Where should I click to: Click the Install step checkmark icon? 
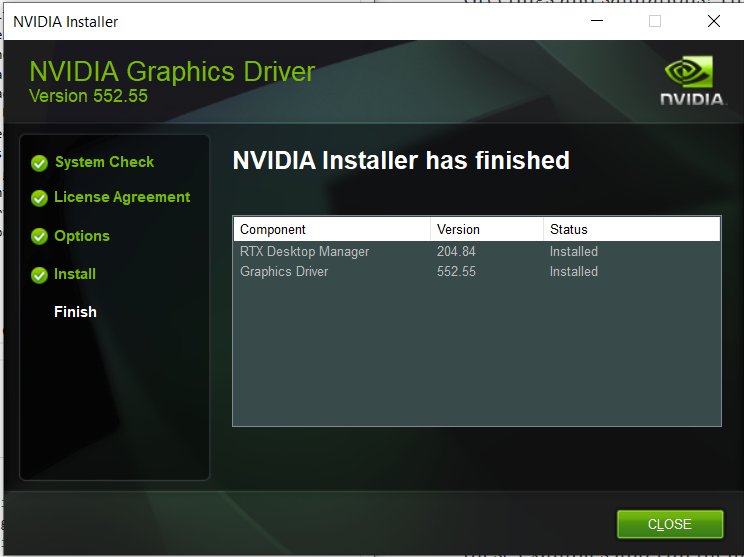click(x=39, y=275)
